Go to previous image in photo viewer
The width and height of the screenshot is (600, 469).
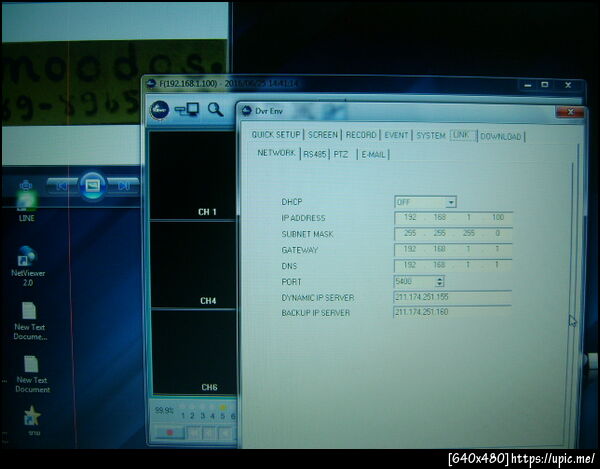[x=61, y=186]
